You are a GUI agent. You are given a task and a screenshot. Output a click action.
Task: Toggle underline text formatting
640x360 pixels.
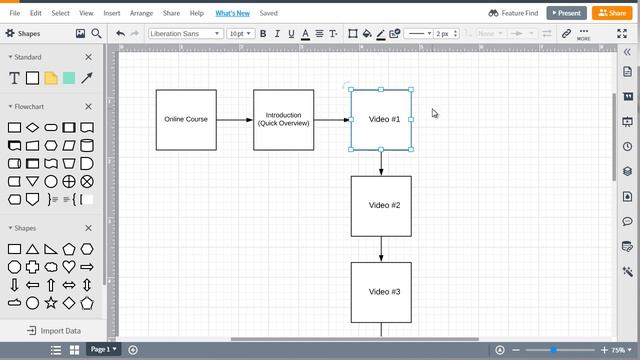point(291,33)
